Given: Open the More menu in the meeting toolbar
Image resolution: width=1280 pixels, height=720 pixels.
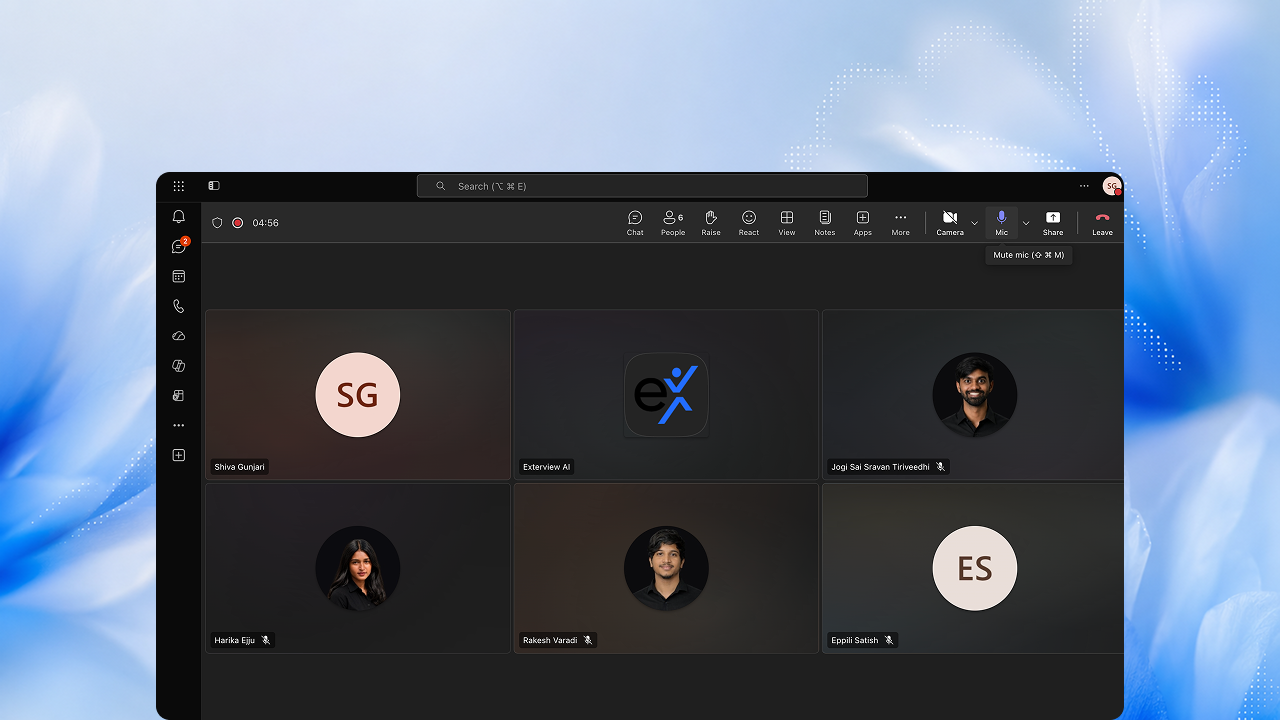Looking at the screenshot, I should [901, 223].
